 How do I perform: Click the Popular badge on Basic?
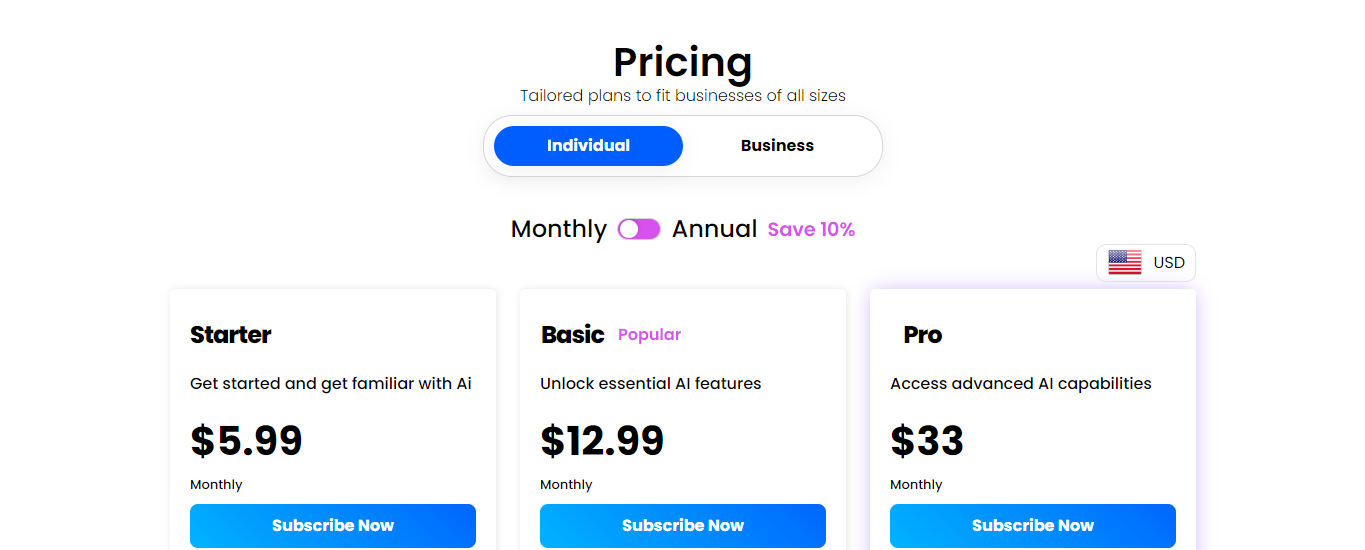pyautogui.click(x=649, y=335)
